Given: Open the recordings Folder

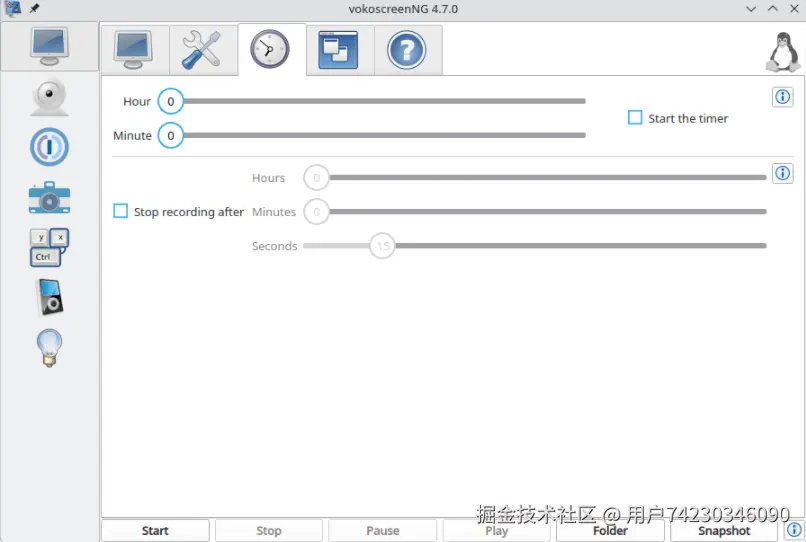Looking at the screenshot, I should (x=610, y=530).
